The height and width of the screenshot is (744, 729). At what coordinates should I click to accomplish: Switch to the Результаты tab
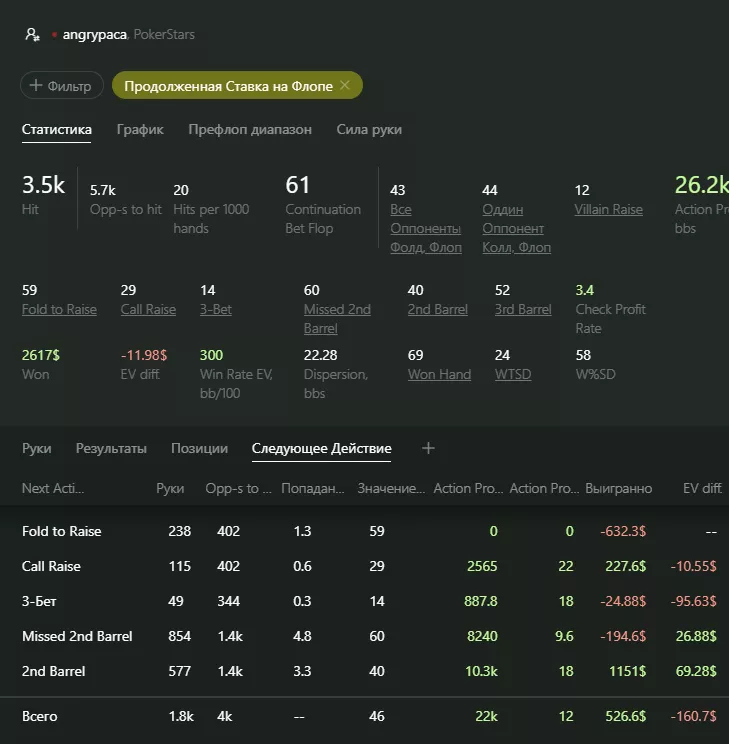(x=111, y=448)
